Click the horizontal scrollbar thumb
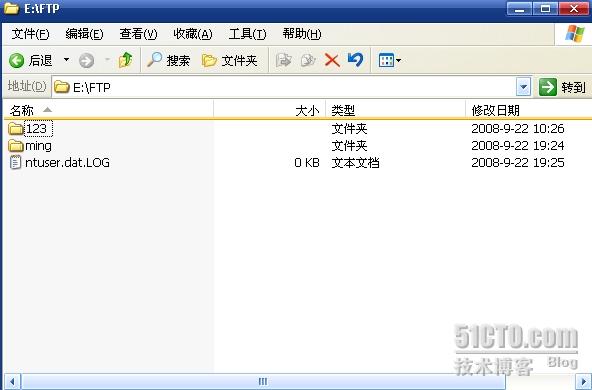 click(x=263, y=382)
